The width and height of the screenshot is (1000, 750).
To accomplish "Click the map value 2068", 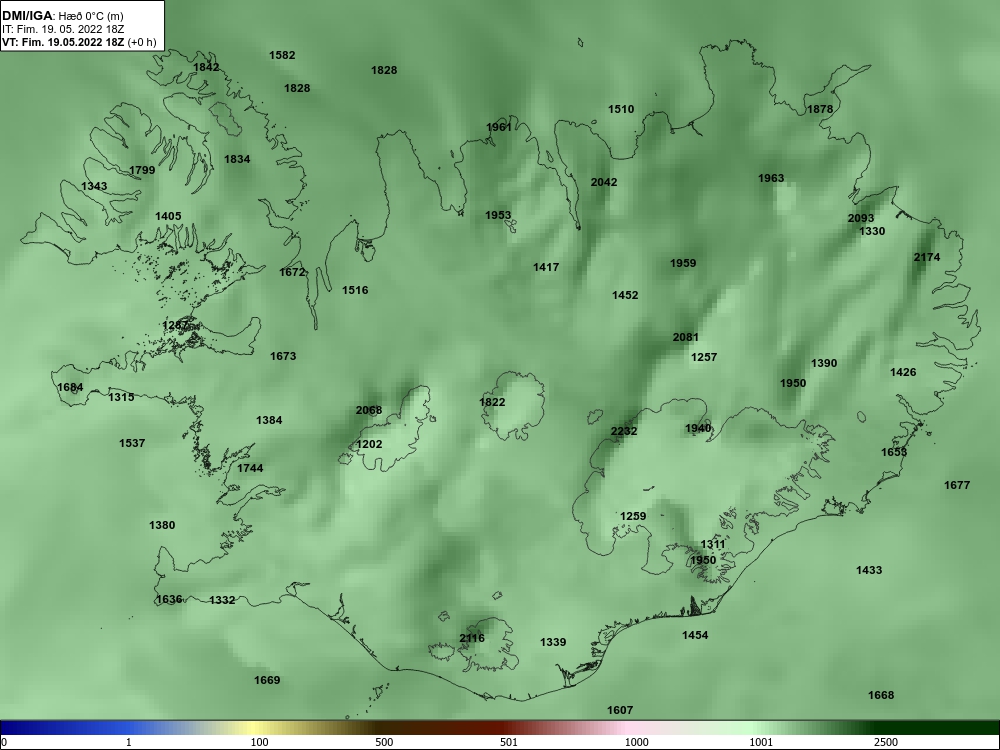I will coord(368,411).
